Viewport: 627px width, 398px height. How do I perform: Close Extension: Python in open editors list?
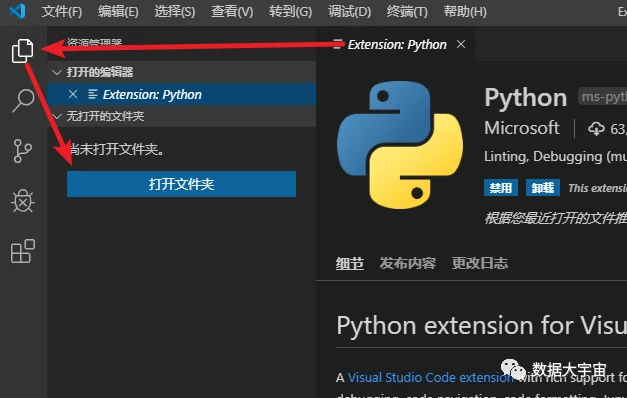[x=73, y=94]
